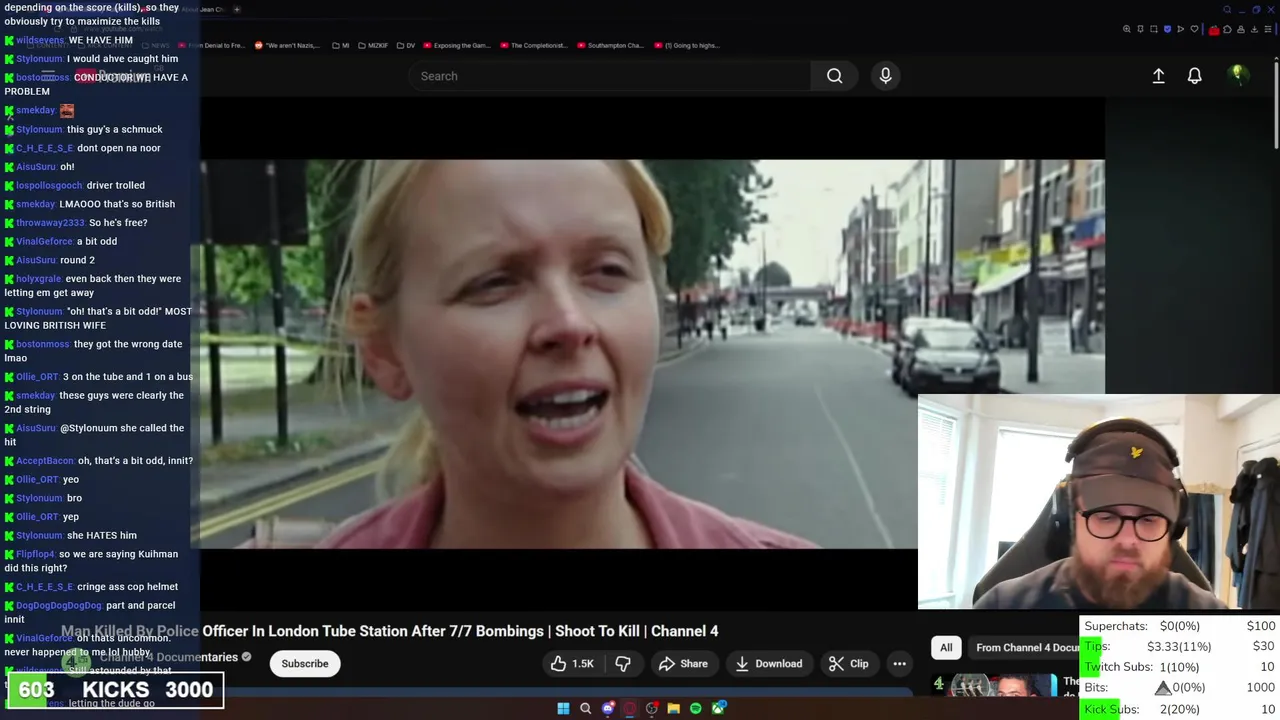Dislike the video with thumbs down
The image size is (1280, 720).
(x=623, y=664)
